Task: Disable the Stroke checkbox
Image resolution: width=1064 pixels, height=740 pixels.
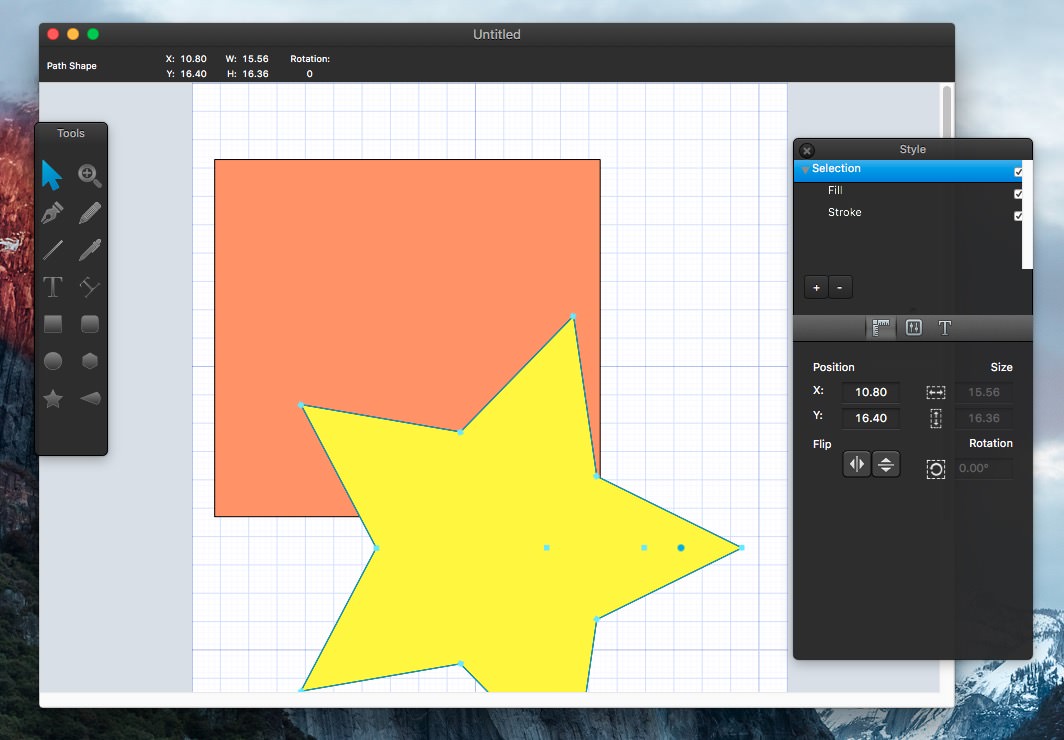Action: [x=1018, y=215]
